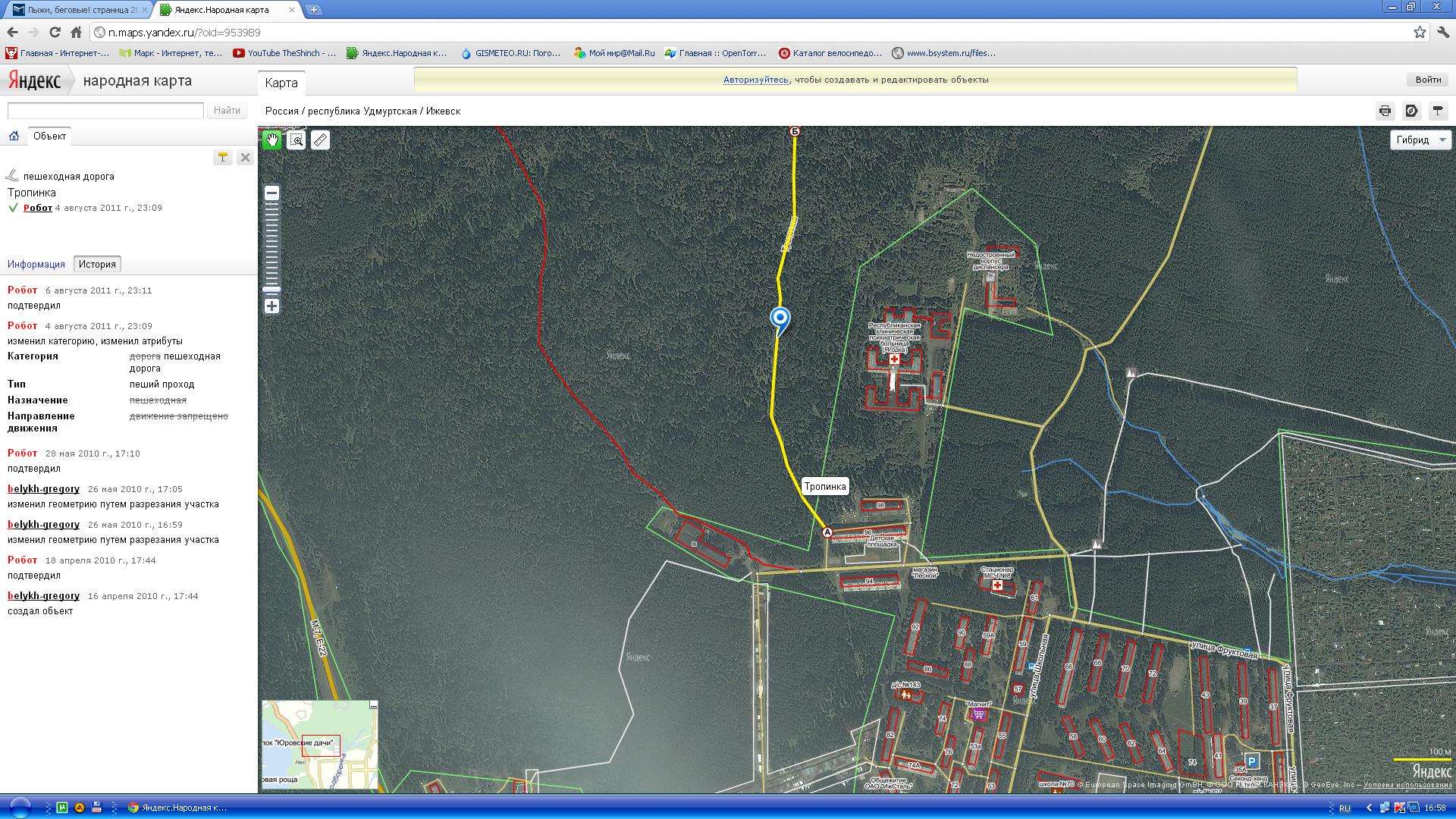Zoom in with the plus button
1456x819 pixels.
271,306
